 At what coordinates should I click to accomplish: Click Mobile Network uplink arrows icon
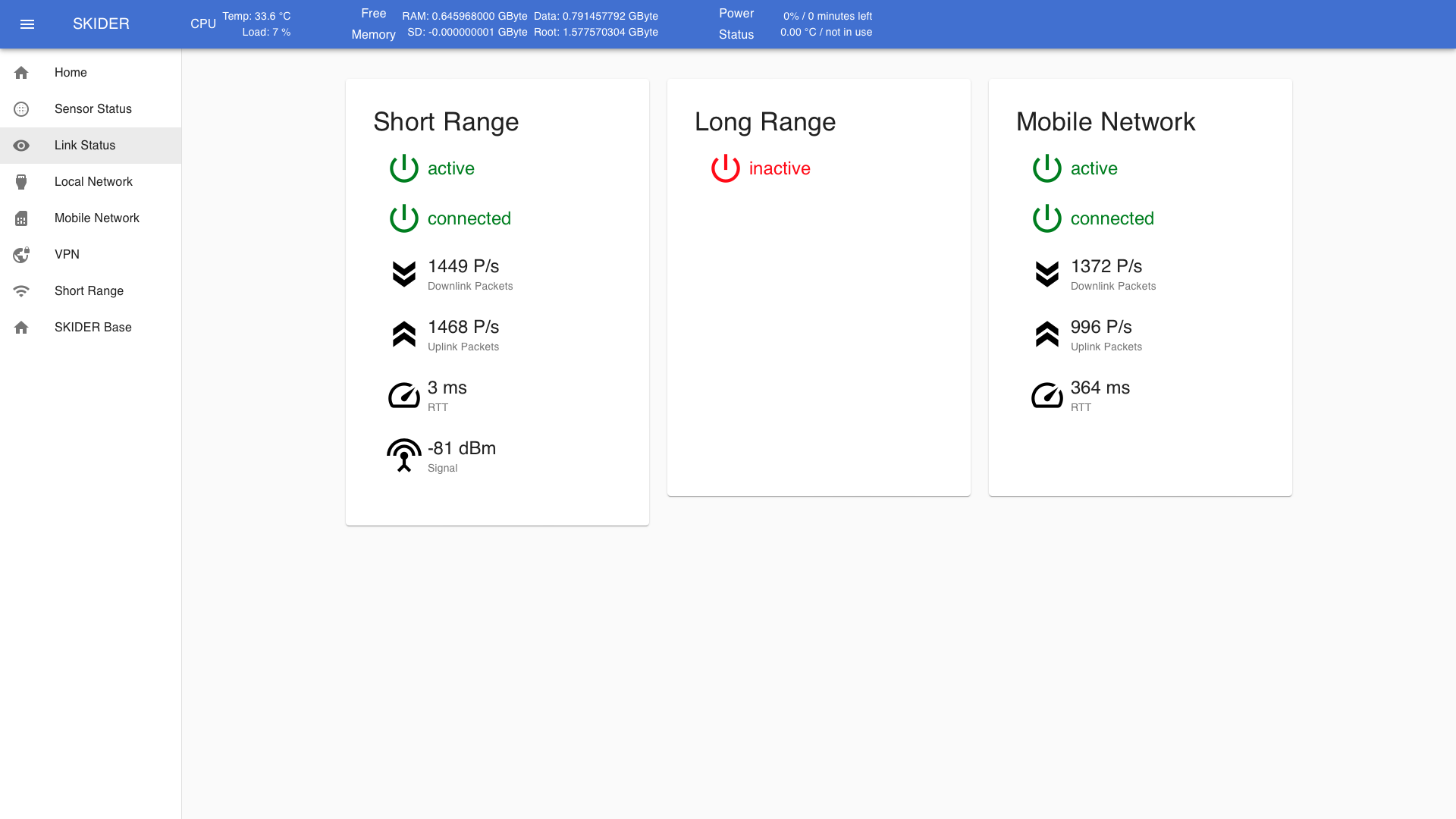click(x=1047, y=334)
